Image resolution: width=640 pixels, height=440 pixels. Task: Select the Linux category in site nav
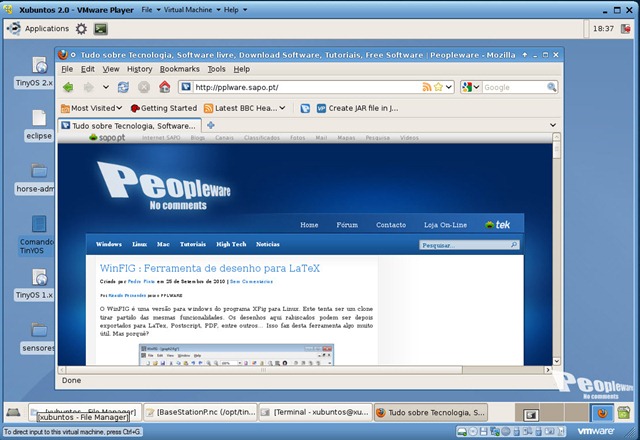tap(140, 244)
